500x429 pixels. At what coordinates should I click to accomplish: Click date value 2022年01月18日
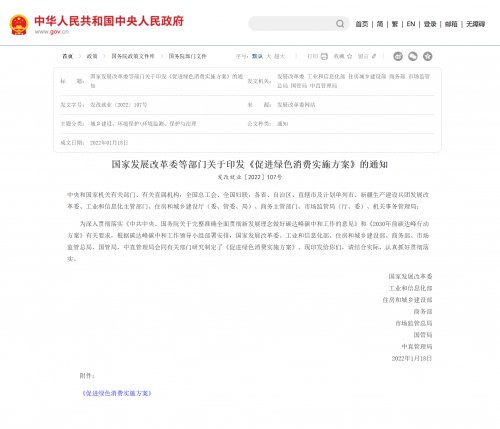(x=109, y=143)
